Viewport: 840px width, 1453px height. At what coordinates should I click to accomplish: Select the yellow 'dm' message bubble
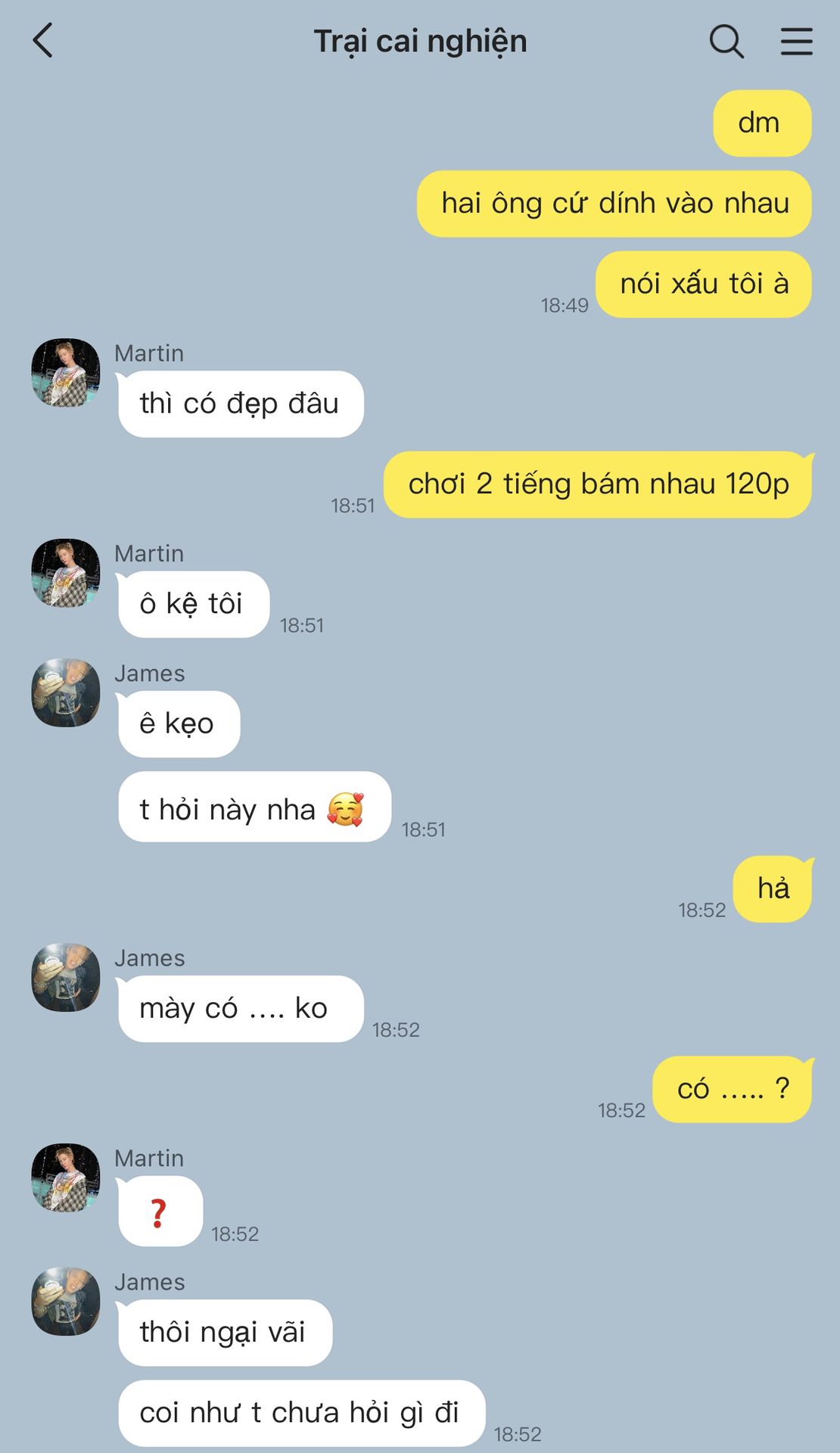(762, 123)
